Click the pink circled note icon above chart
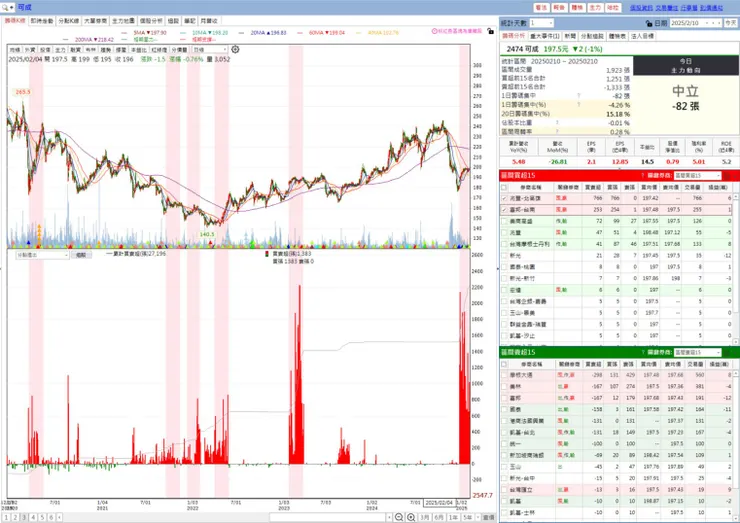Image resolution: width=740 pixels, height=523 pixels. [434, 31]
